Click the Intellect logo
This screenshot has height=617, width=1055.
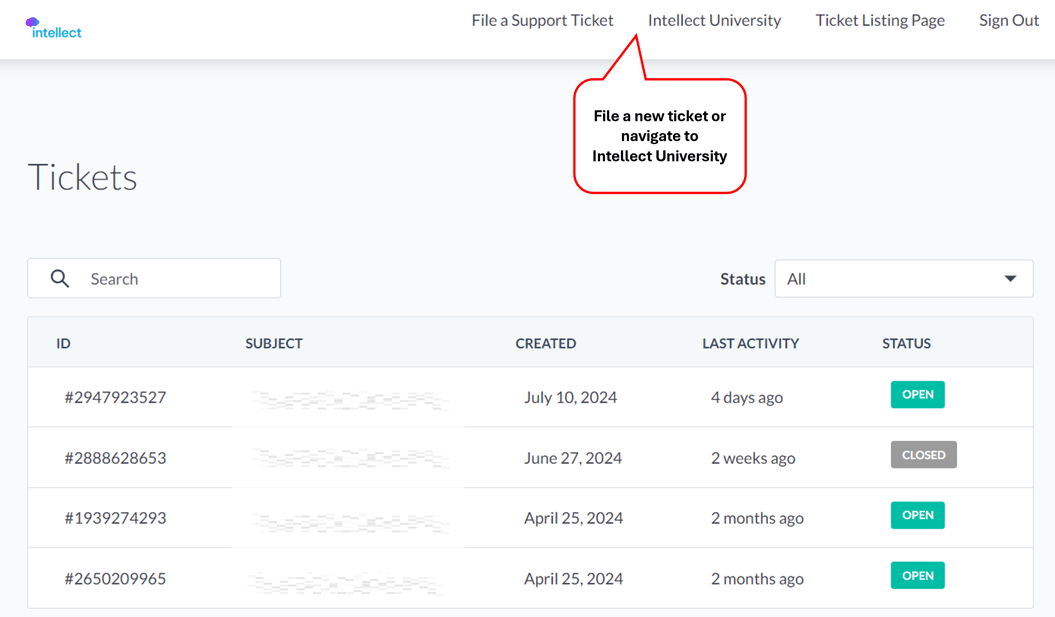point(54,28)
